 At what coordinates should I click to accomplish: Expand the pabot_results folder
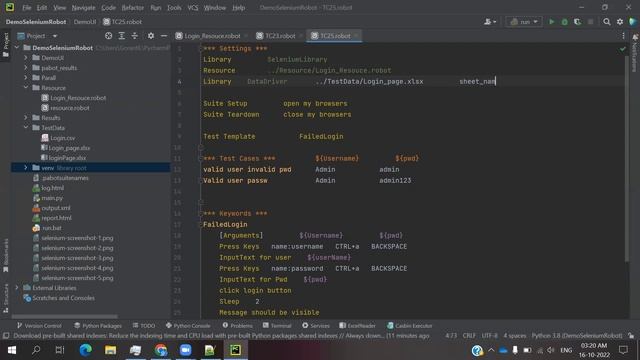[x=26, y=68]
